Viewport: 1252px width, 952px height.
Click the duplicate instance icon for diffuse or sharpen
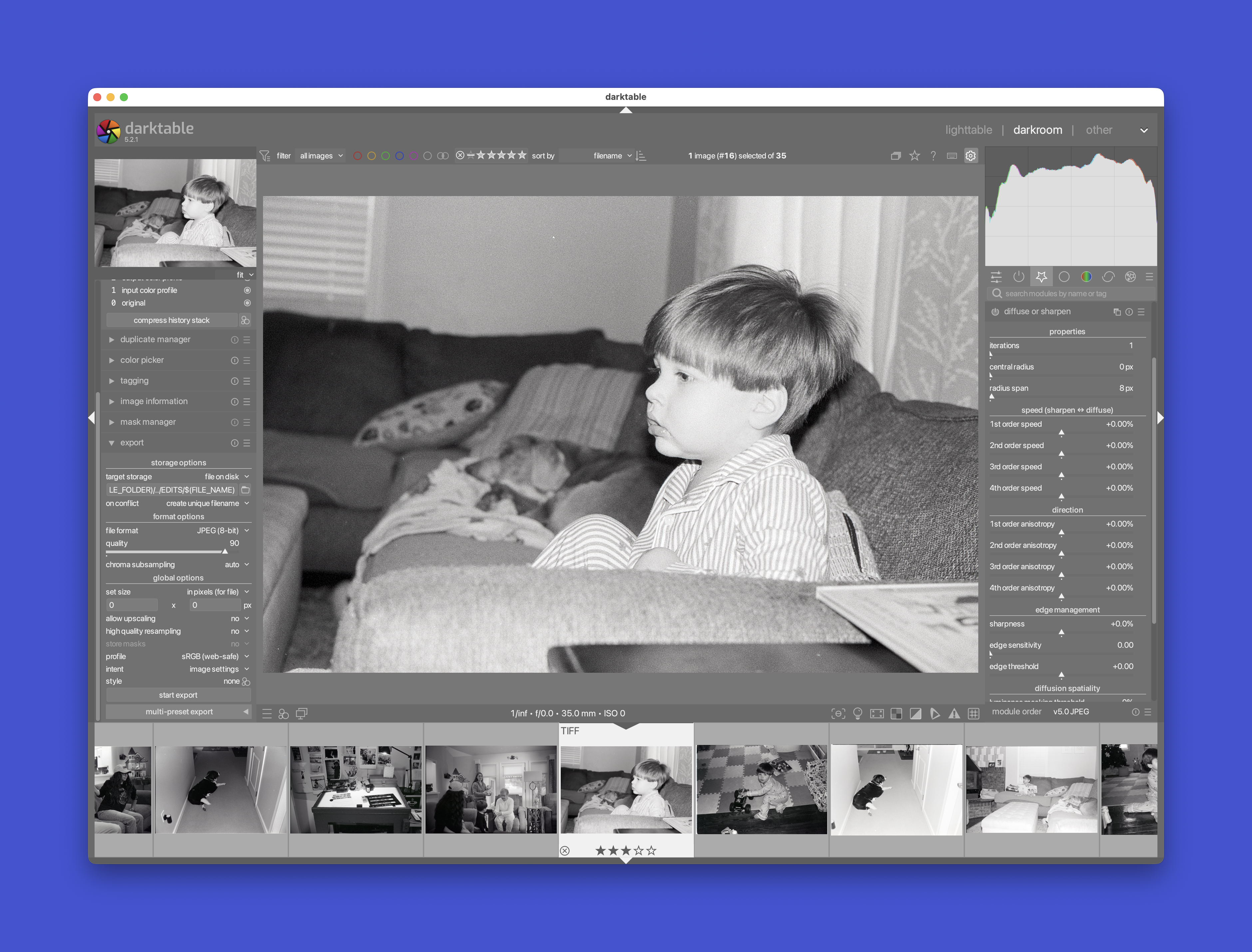pyautogui.click(x=1117, y=312)
